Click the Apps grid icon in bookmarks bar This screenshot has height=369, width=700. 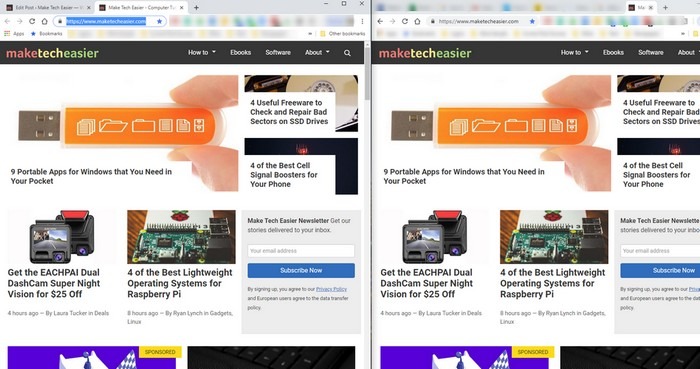[x=7, y=33]
